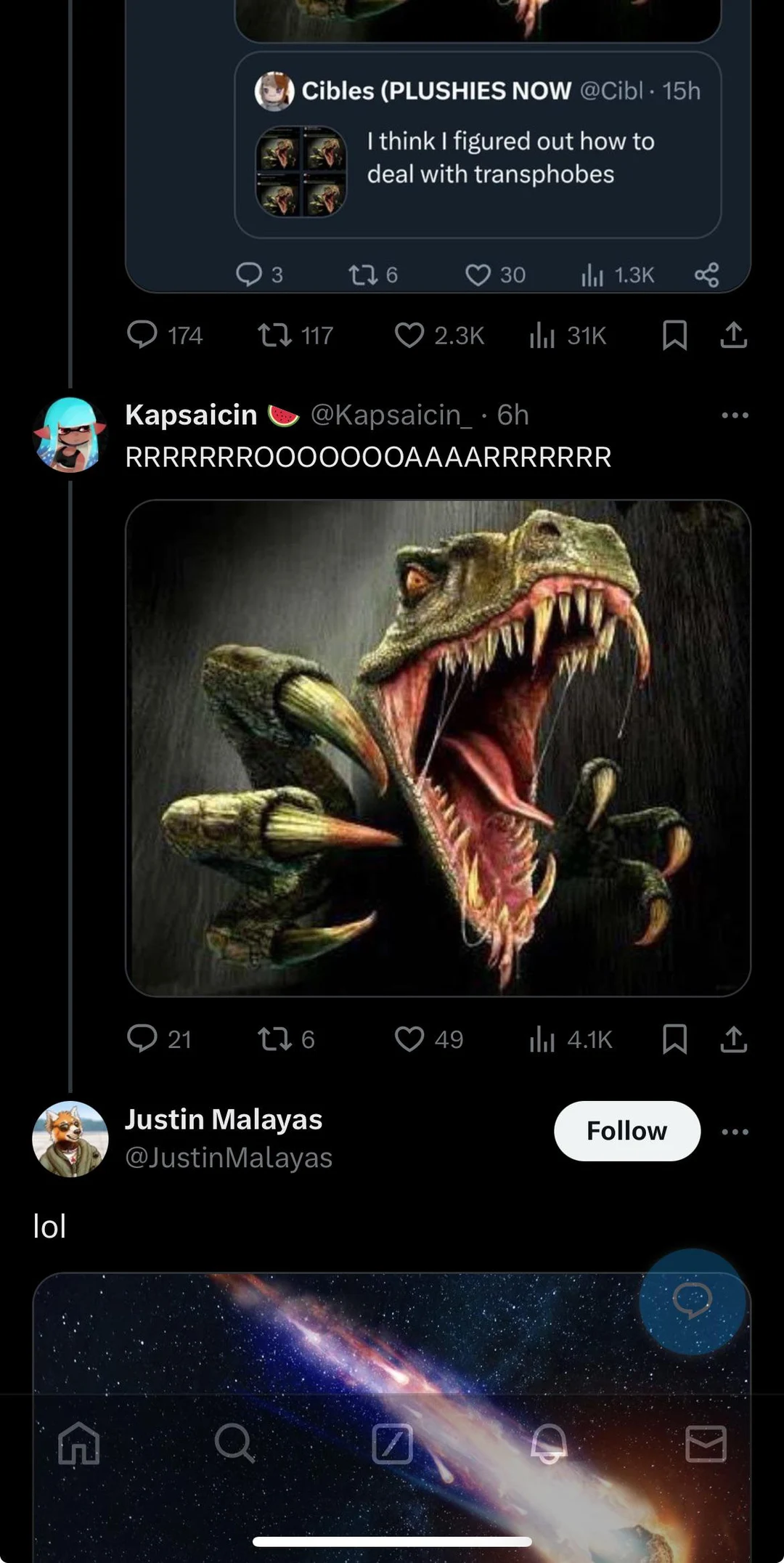The height and width of the screenshot is (1563, 784).
Task: Repost the tweet with 117 reposts
Action: point(275,336)
